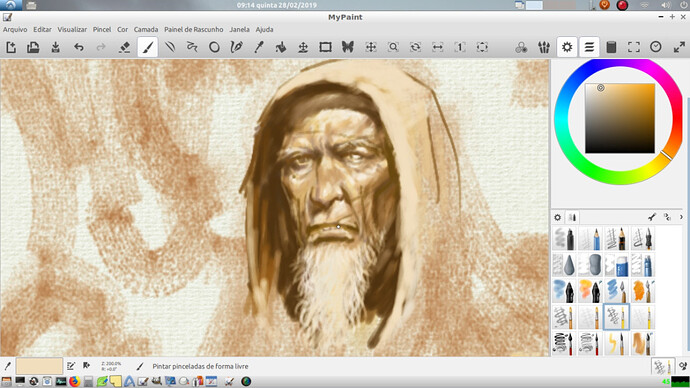690x388 pixels.
Task: Toggle fullscreen mode icon
Action: [x=634, y=47]
